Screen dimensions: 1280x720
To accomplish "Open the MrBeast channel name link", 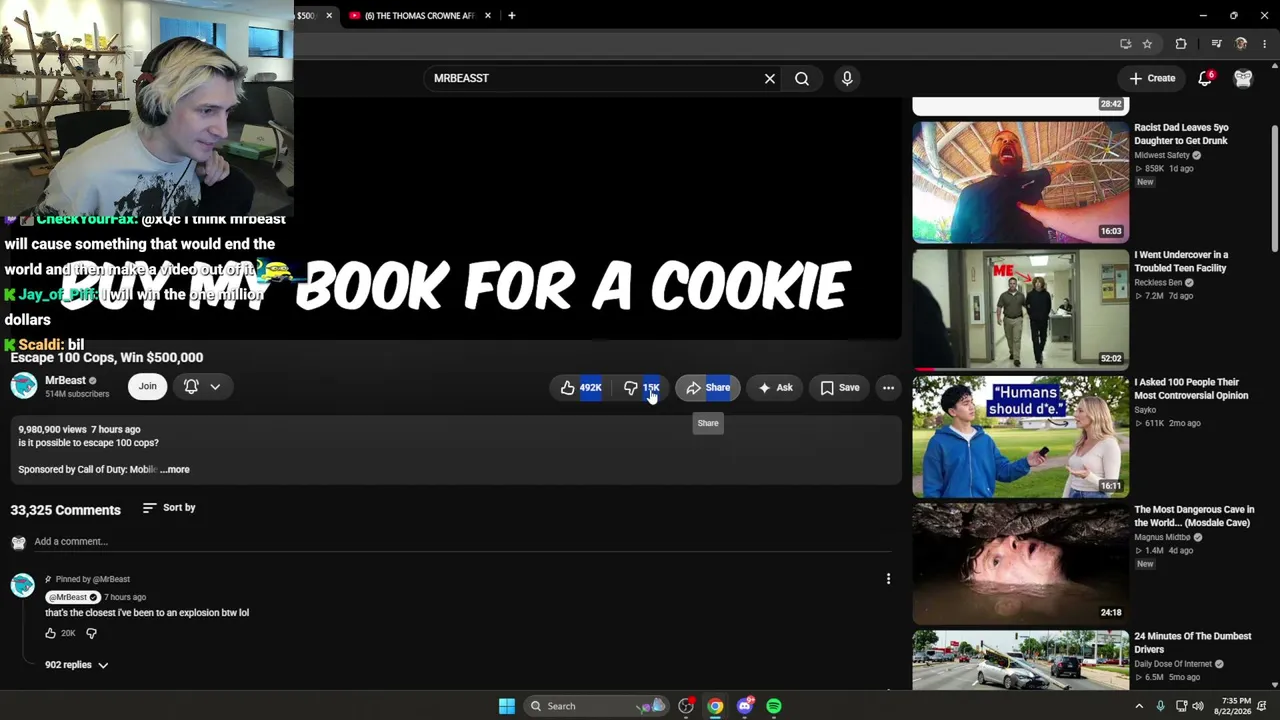I will (x=66, y=380).
